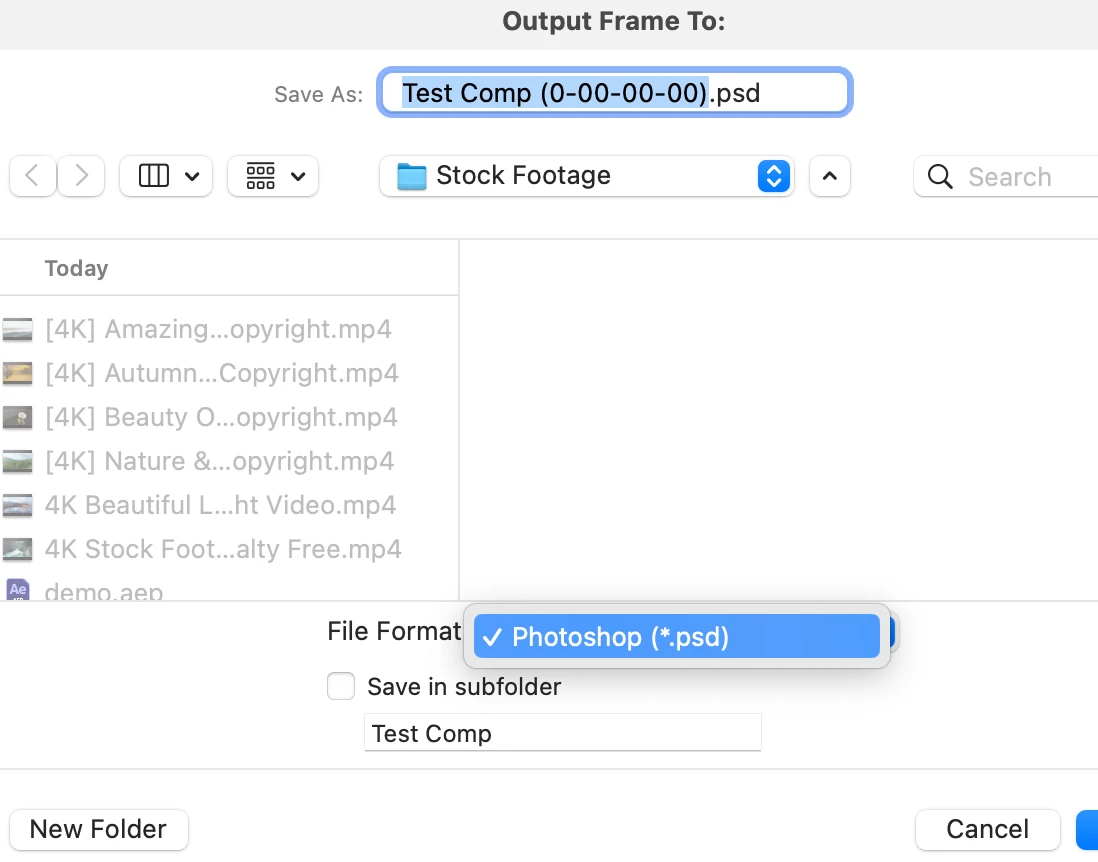Open the group-by grid options menu
This screenshot has width=1098, height=862.
pyautogui.click(x=273, y=177)
